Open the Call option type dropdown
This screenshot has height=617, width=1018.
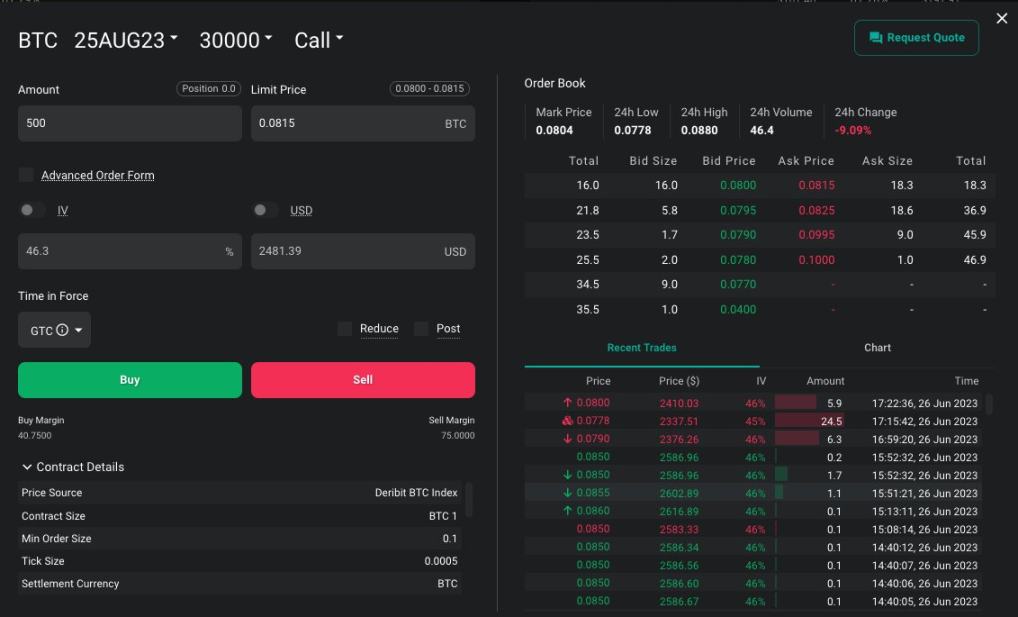coord(318,40)
